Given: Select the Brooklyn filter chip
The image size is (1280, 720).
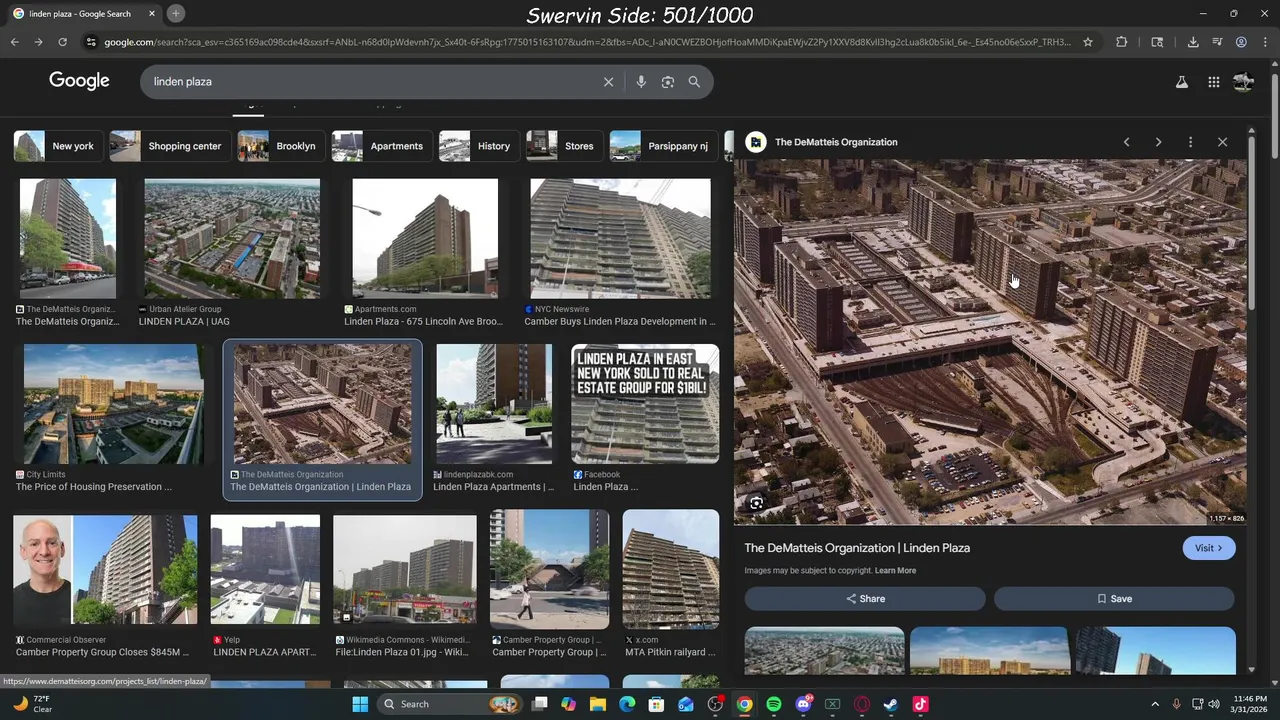Looking at the screenshot, I should tap(279, 146).
